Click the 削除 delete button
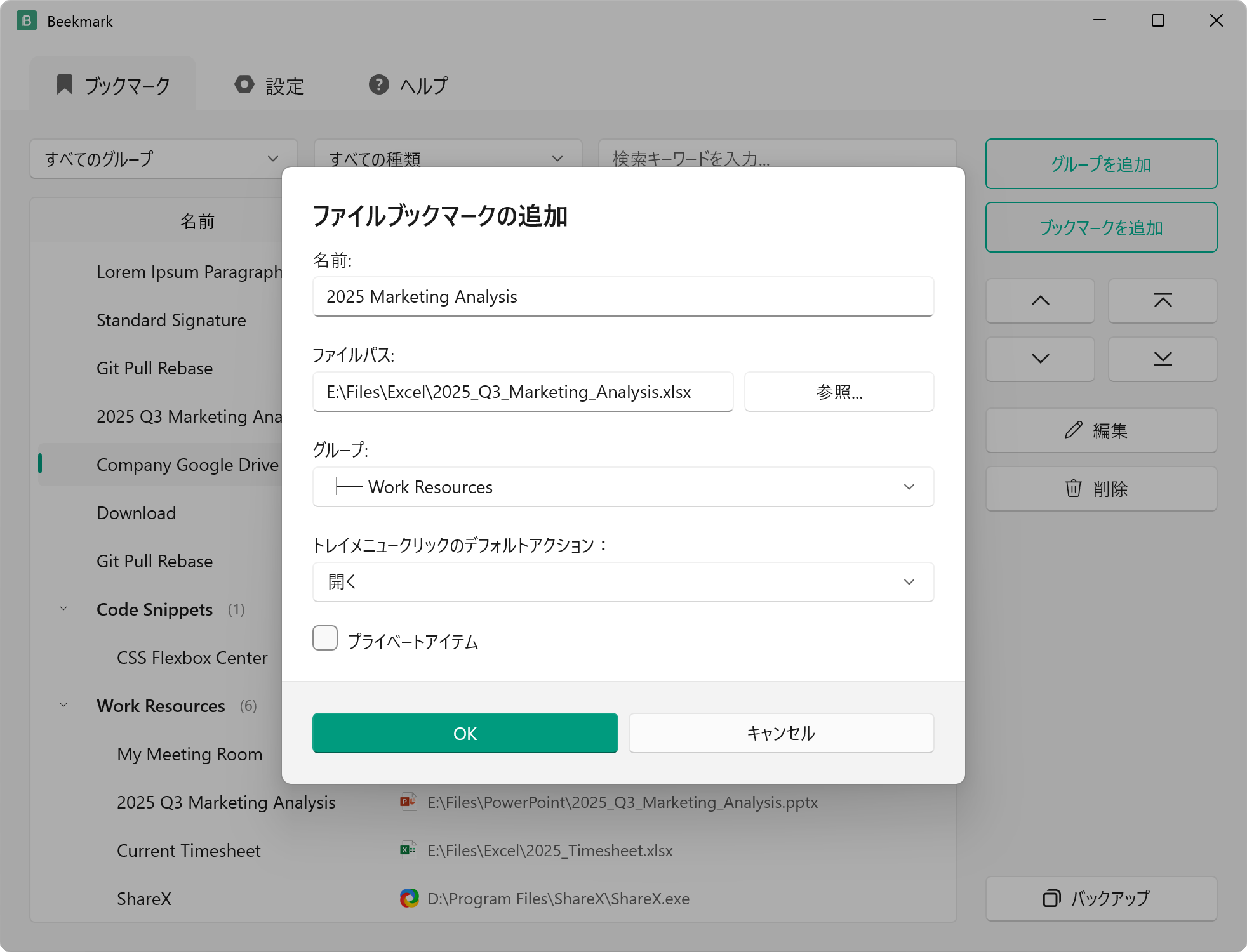This screenshot has width=1247, height=952. tap(1101, 489)
